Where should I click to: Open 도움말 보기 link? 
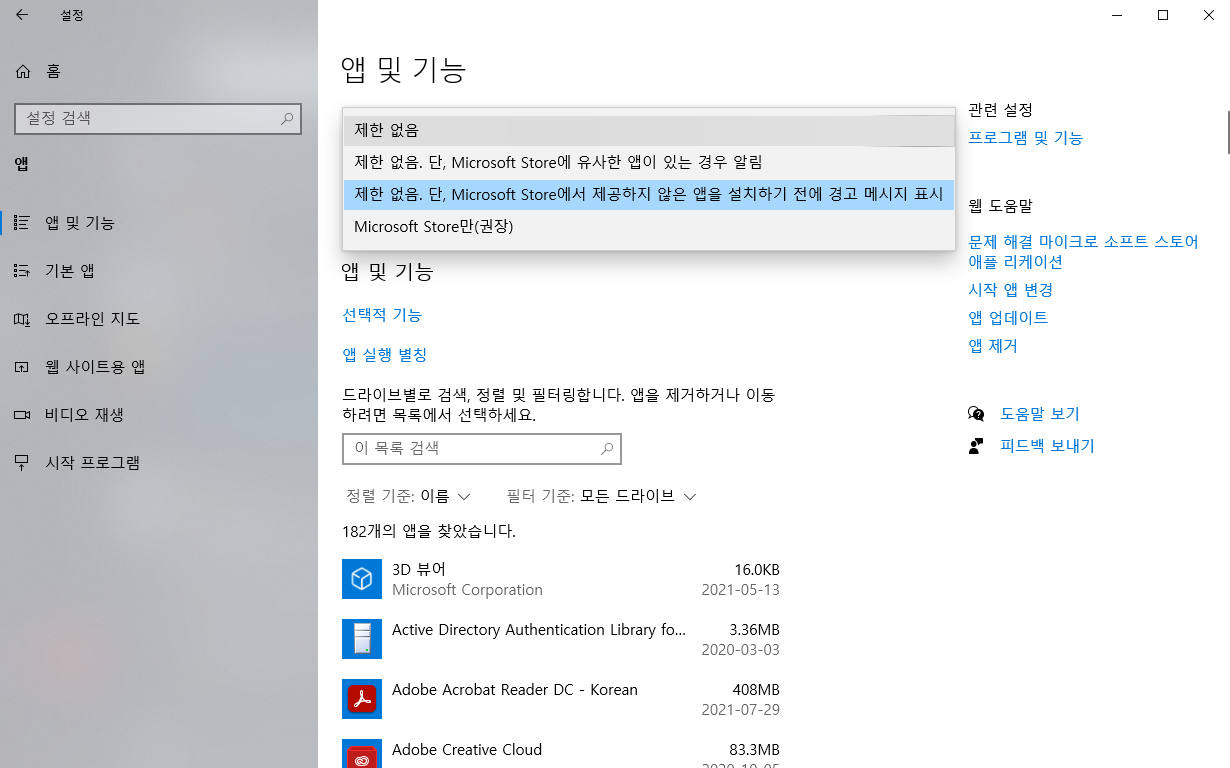1040,414
